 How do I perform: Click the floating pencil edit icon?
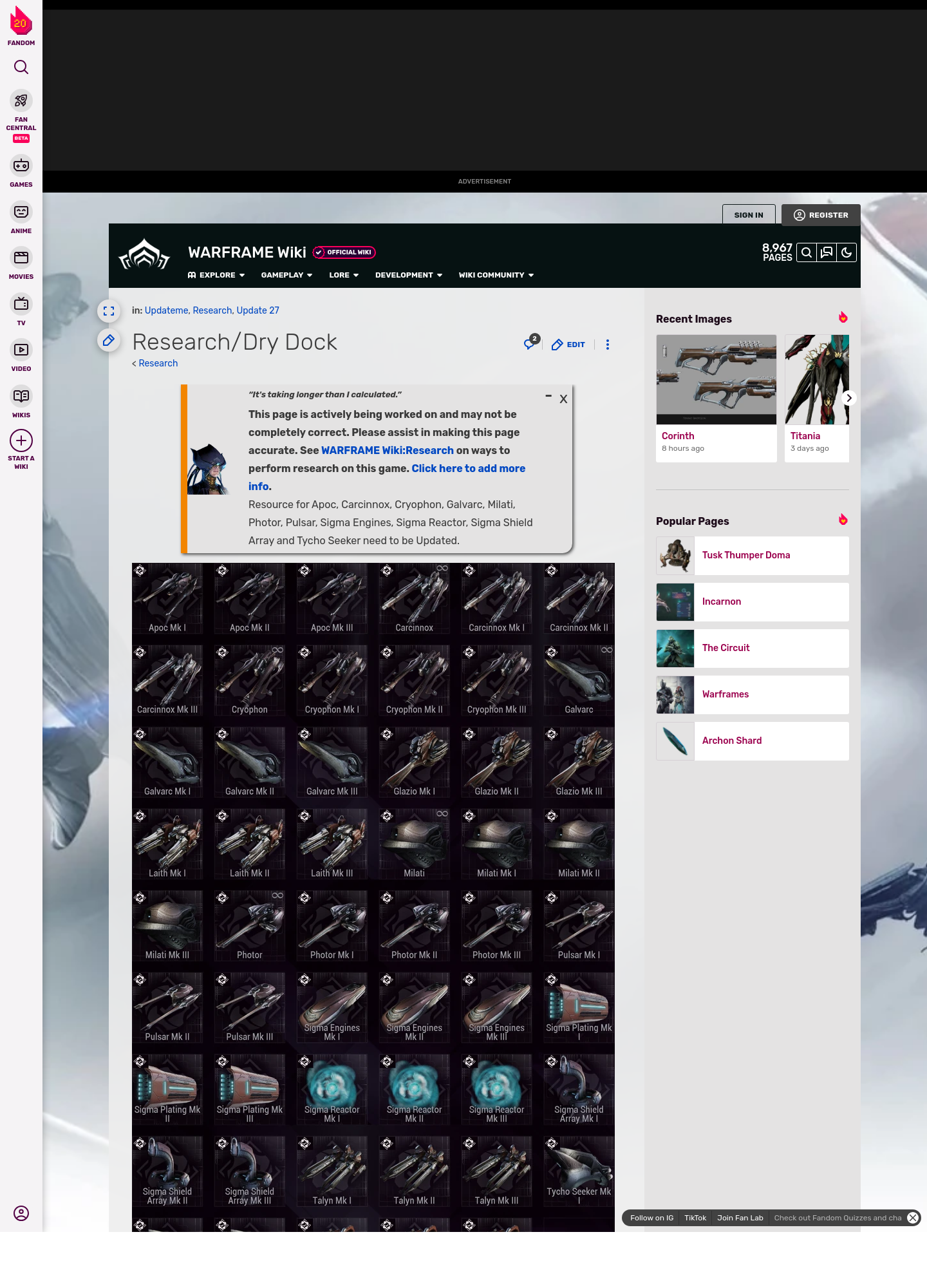coord(109,340)
